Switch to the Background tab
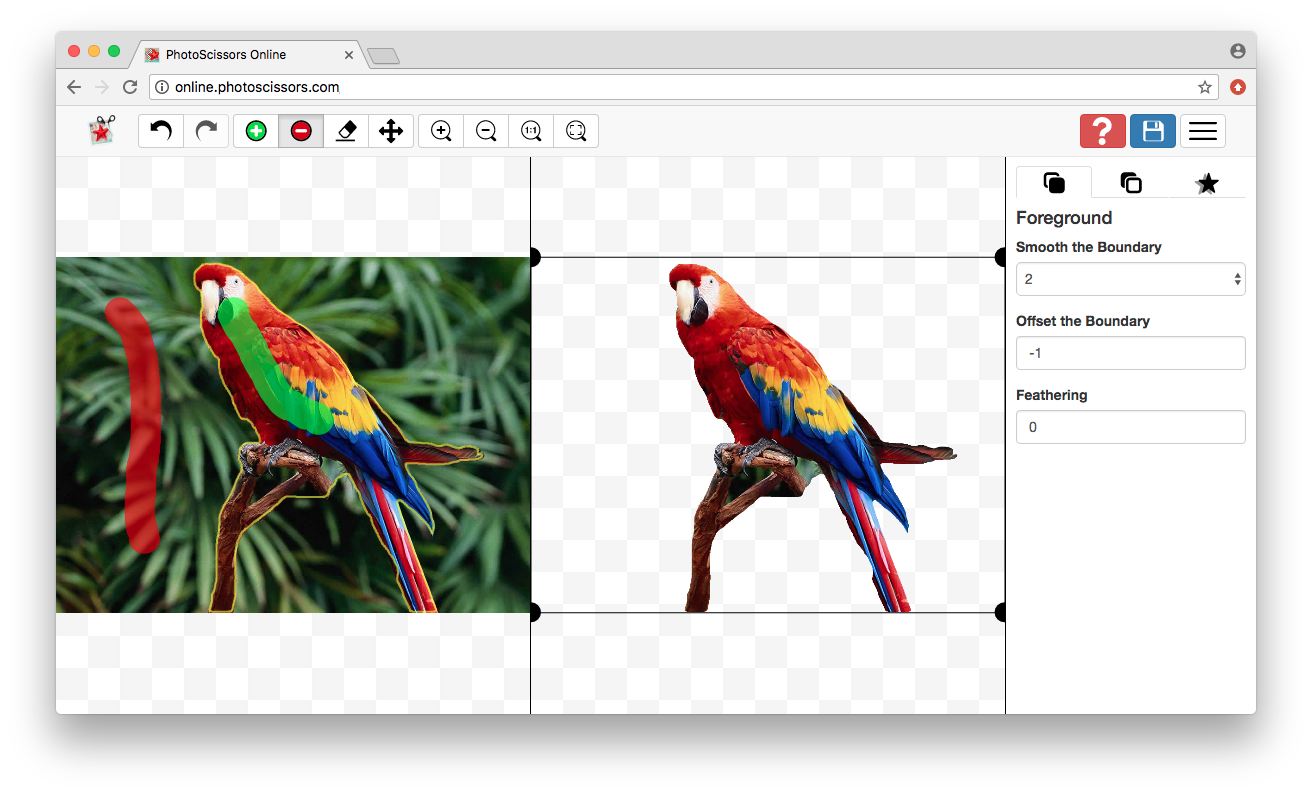This screenshot has width=1312, height=794. point(1131,183)
